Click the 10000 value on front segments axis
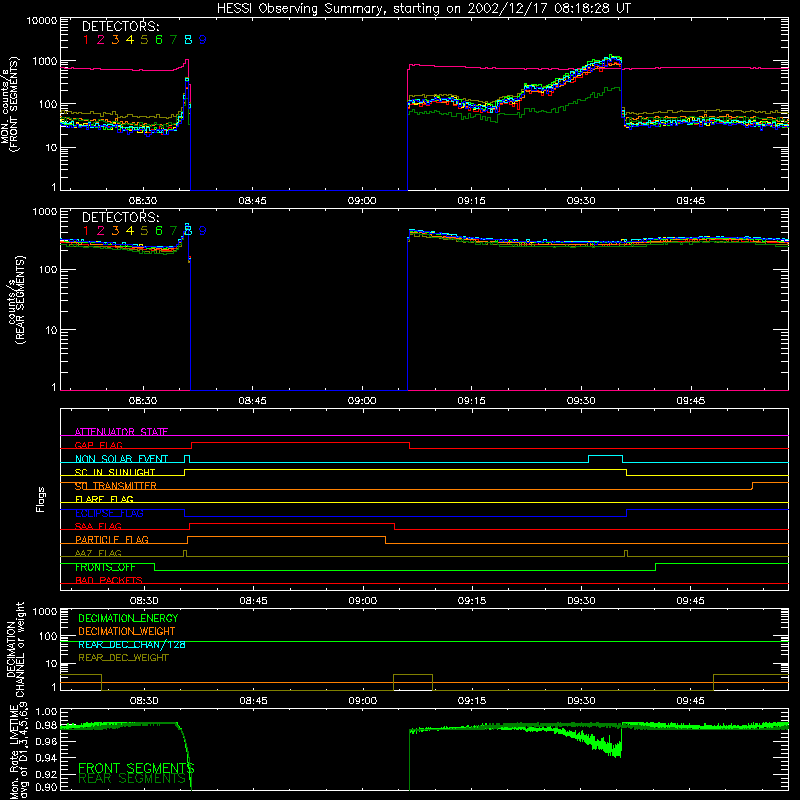 [x=42, y=21]
